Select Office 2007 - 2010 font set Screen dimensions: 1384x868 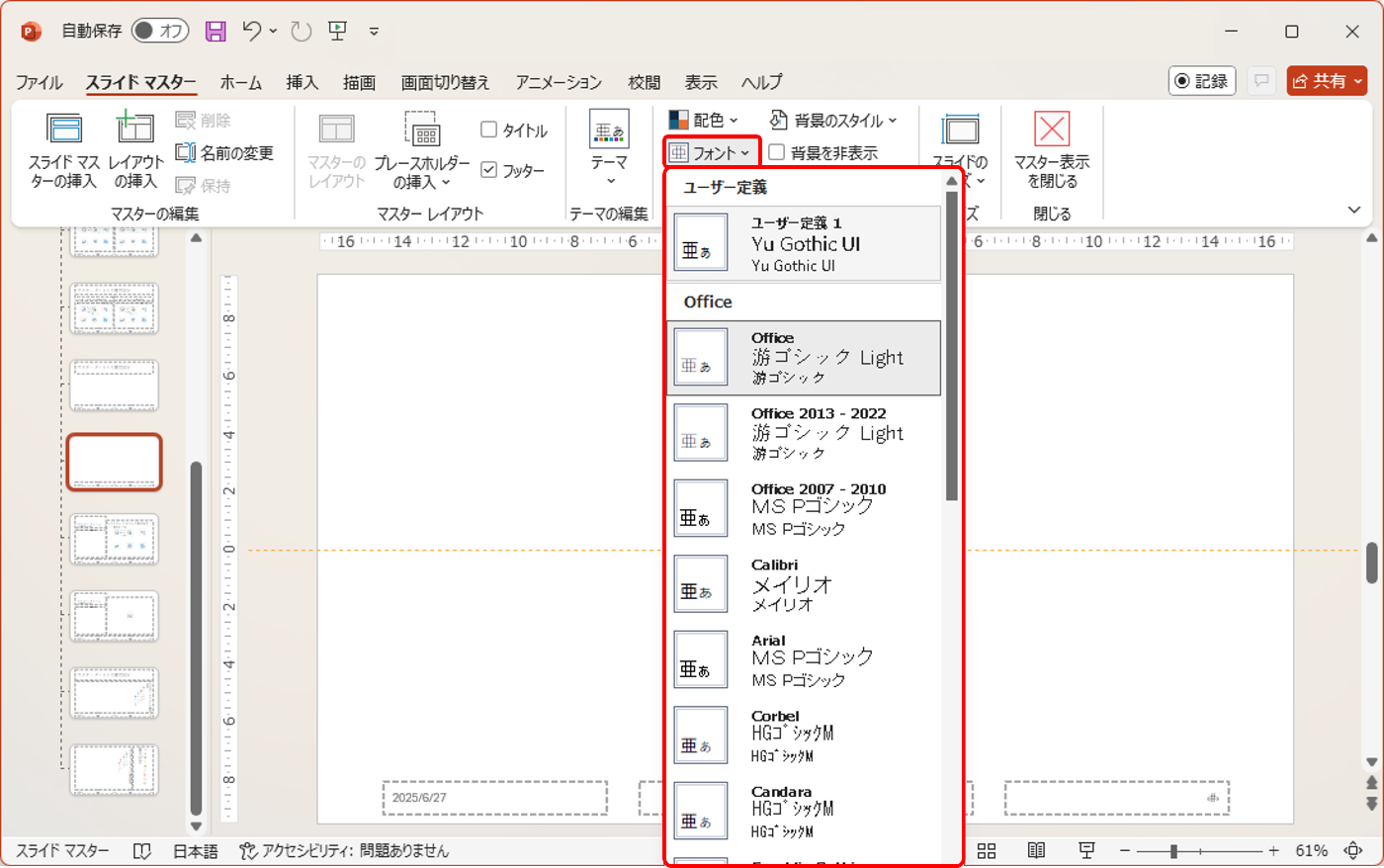click(804, 508)
